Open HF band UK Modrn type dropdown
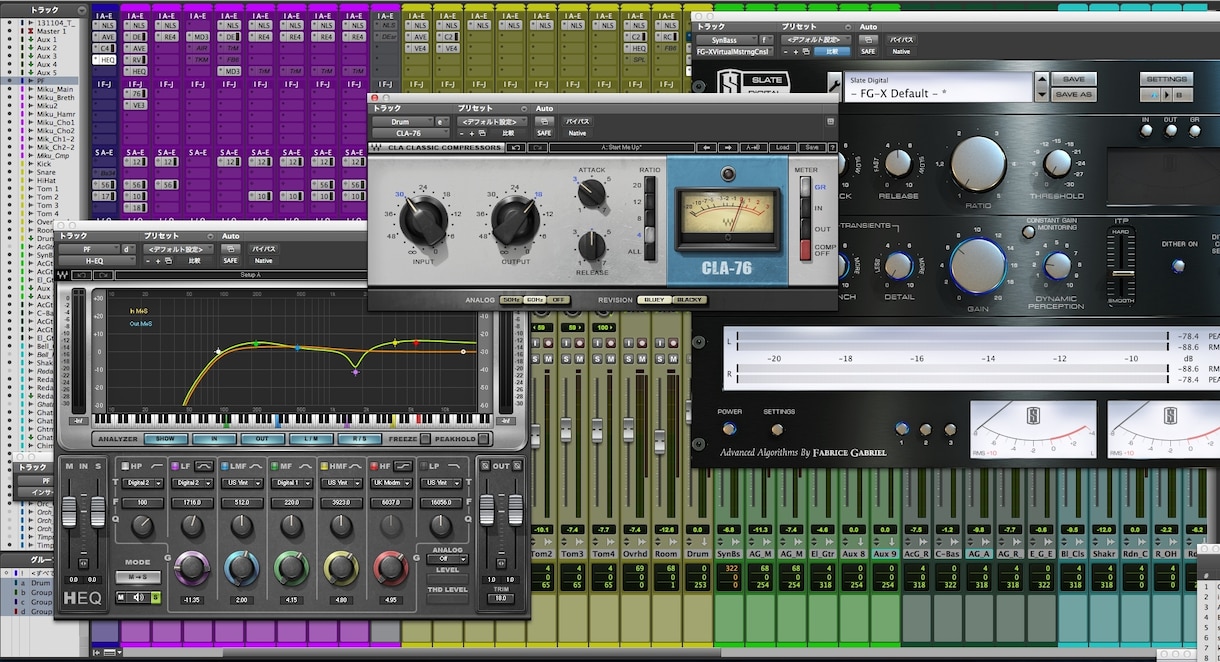1220x662 pixels. 392,482
